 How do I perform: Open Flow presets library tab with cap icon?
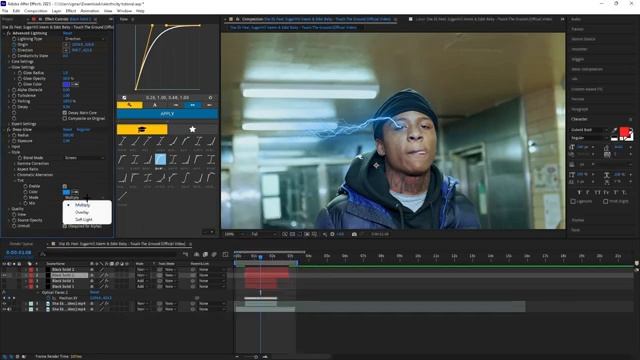click(142, 129)
